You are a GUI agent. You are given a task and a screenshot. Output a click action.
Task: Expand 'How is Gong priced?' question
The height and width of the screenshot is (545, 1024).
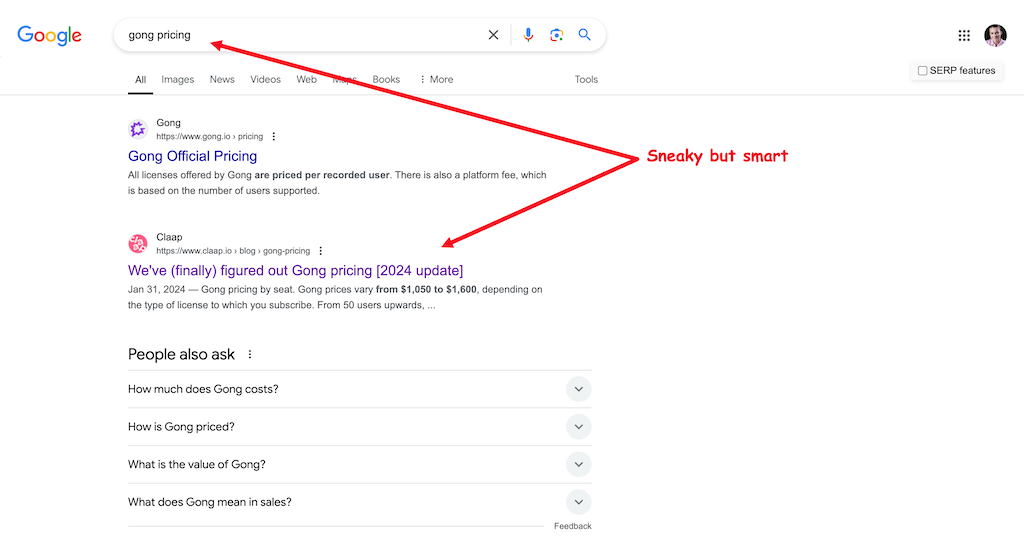[x=359, y=427]
